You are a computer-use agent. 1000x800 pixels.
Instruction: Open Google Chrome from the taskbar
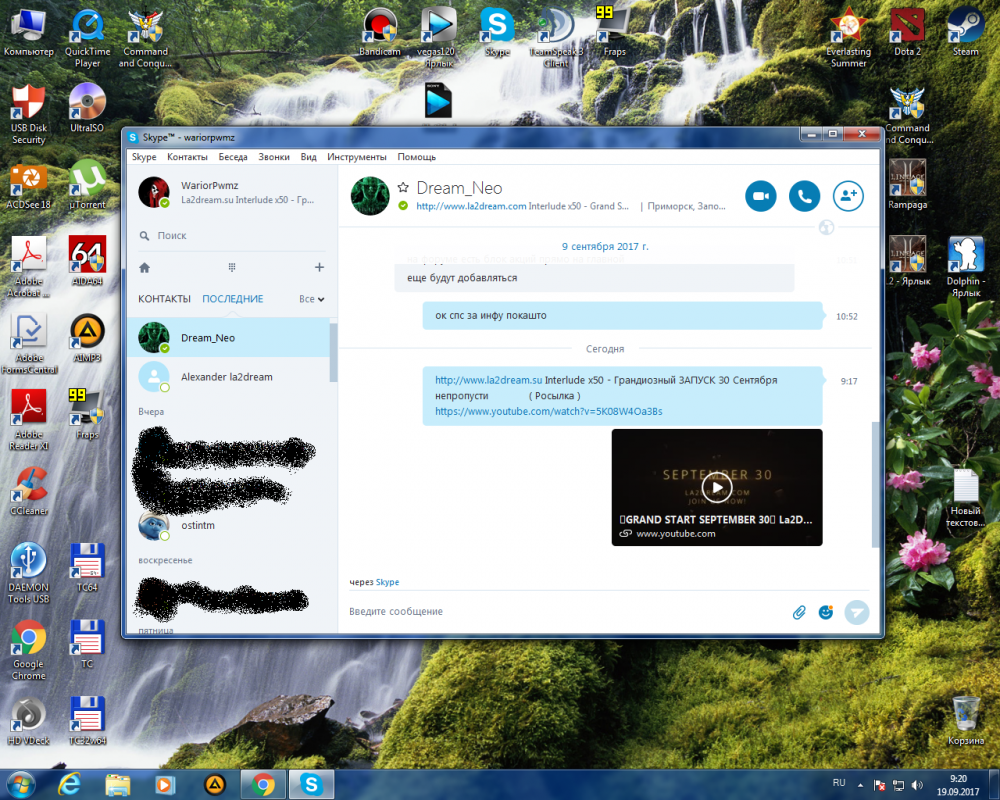click(264, 784)
